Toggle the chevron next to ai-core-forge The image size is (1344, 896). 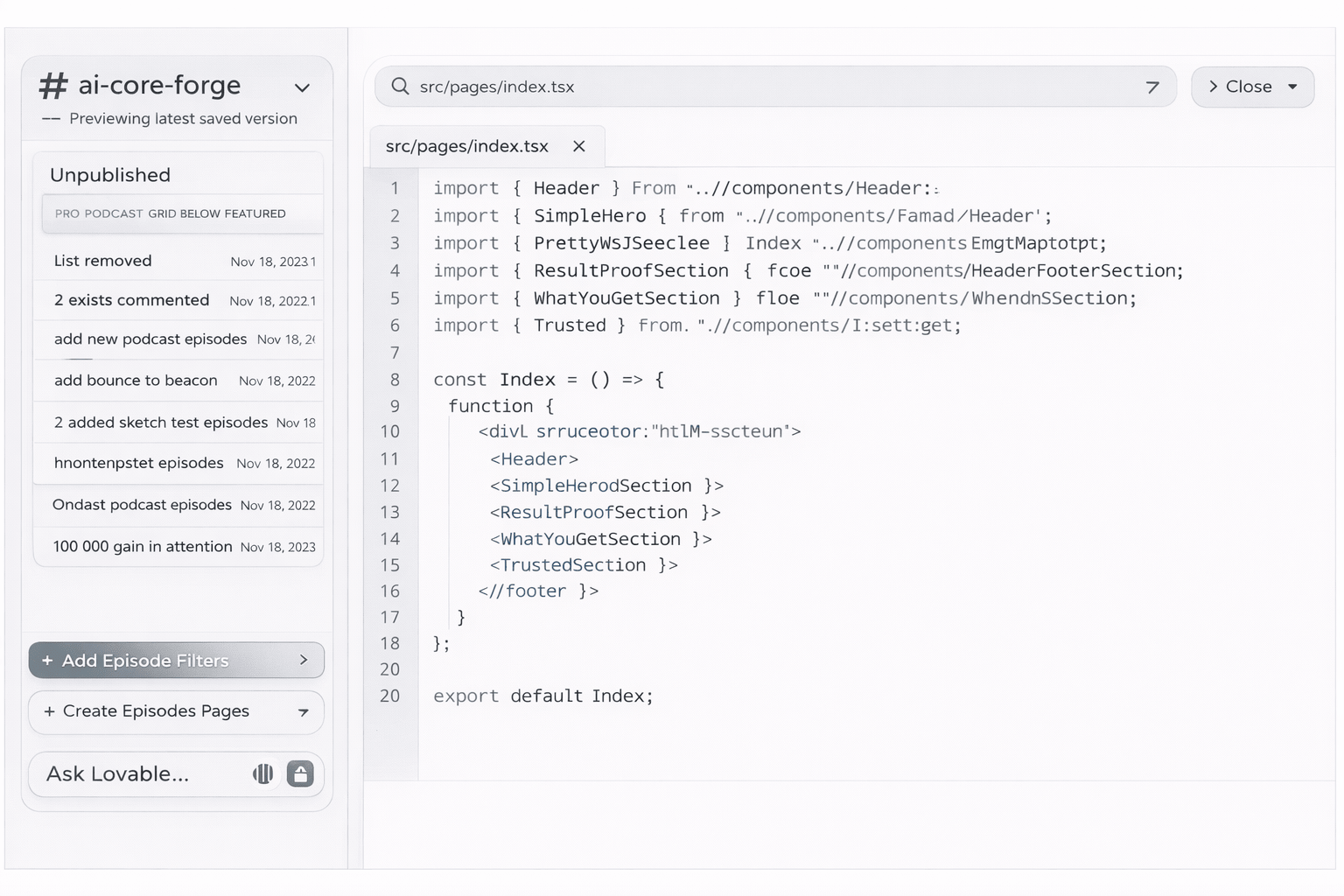pos(302,87)
